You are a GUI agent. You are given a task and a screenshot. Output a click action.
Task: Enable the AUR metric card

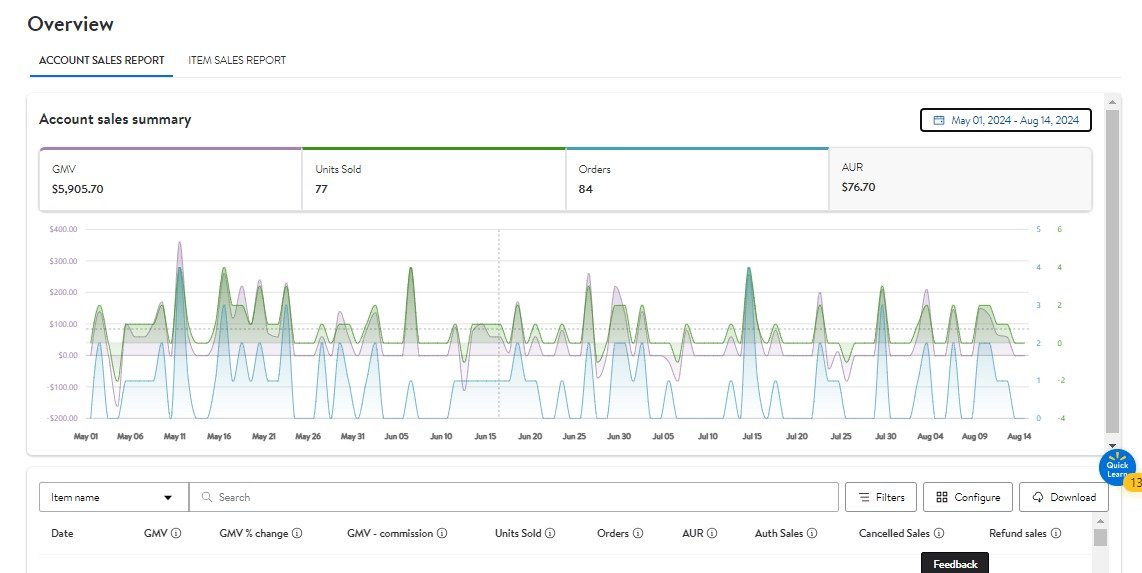point(960,179)
